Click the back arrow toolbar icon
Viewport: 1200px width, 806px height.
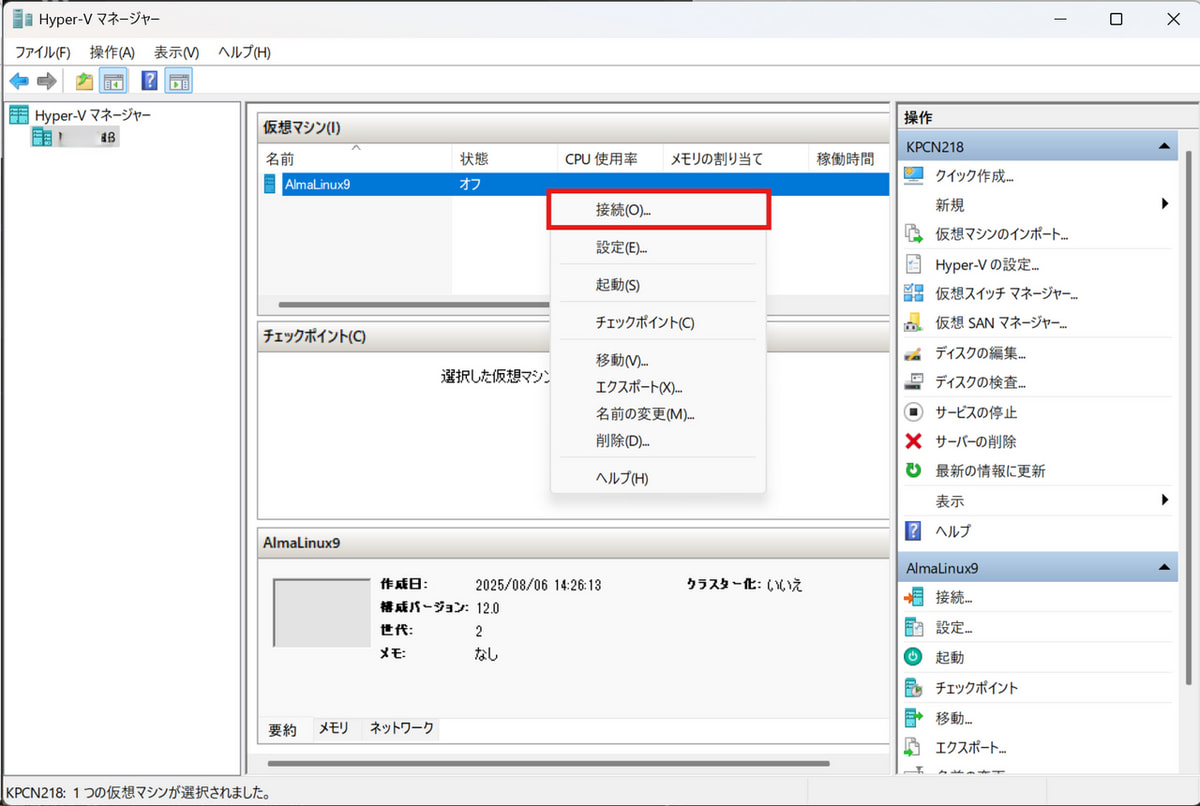tap(19, 82)
